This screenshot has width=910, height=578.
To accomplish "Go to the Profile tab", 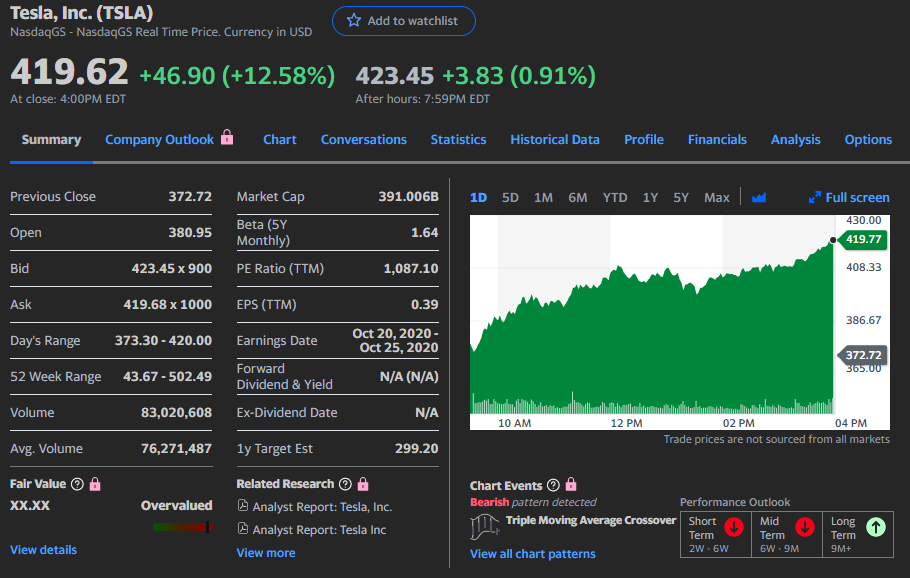I will [x=644, y=140].
